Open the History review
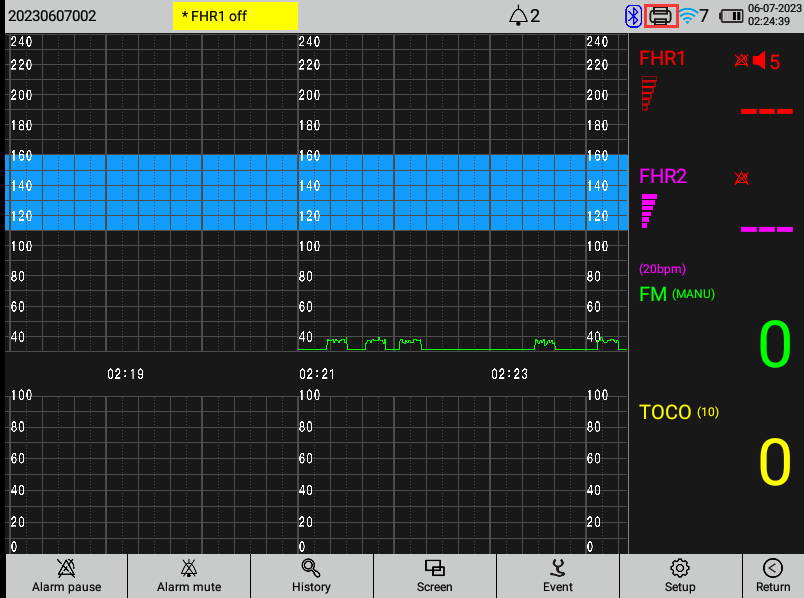 point(312,576)
